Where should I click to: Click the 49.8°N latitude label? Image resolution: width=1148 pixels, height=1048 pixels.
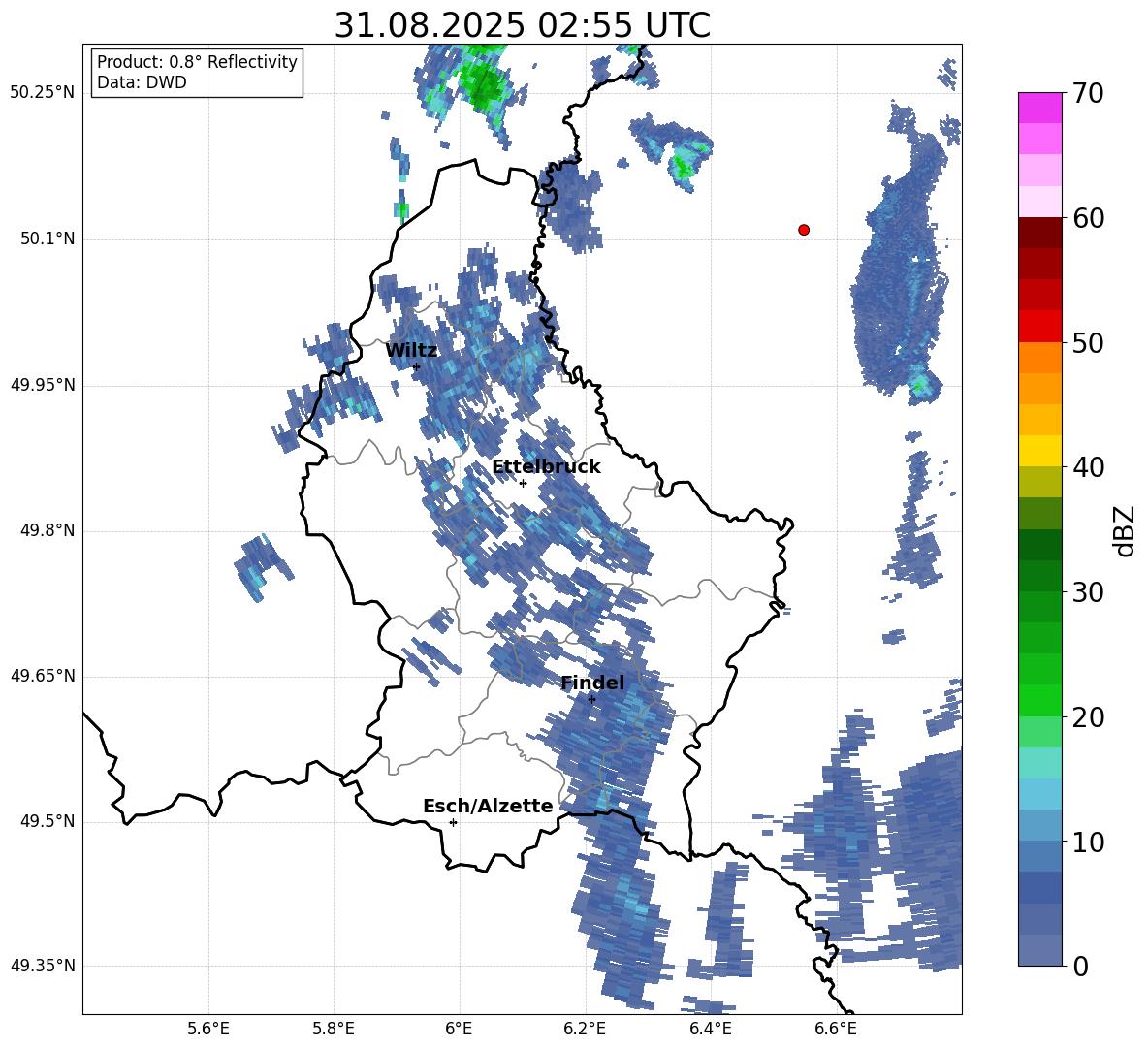48,530
